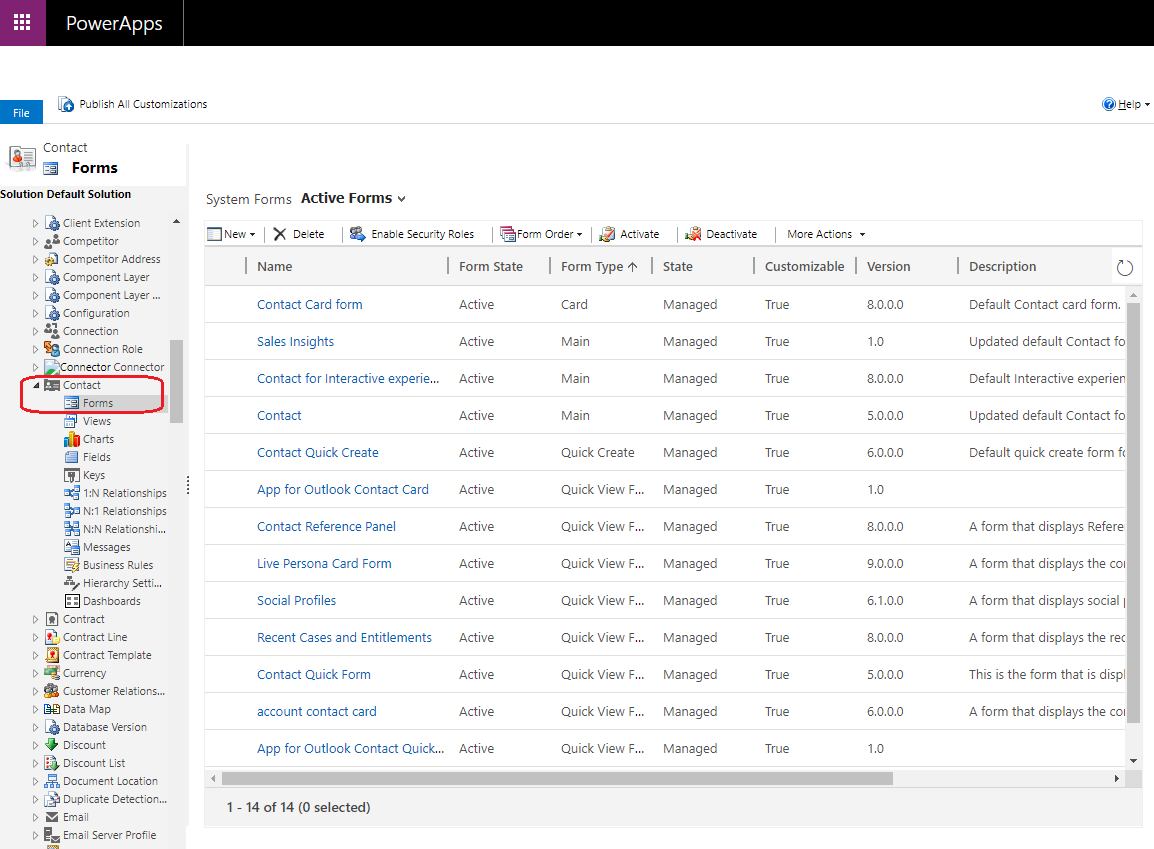Image resolution: width=1154 pixels, height=849 pixels.
Task: Click the Publish All Customizations icon
Action: [x=66, y=104]
